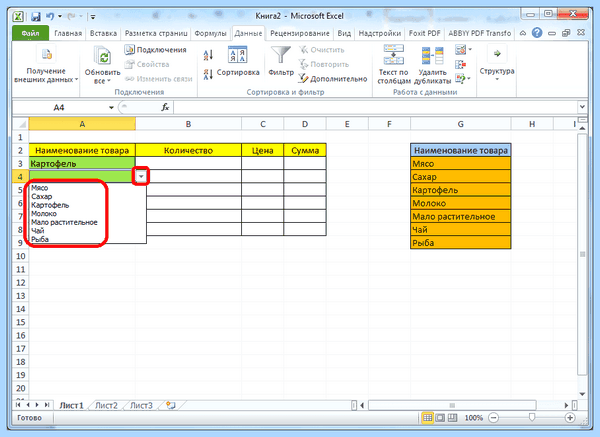Click the Select All corner button
600x437 pixels.
click(x=21, y=124)
